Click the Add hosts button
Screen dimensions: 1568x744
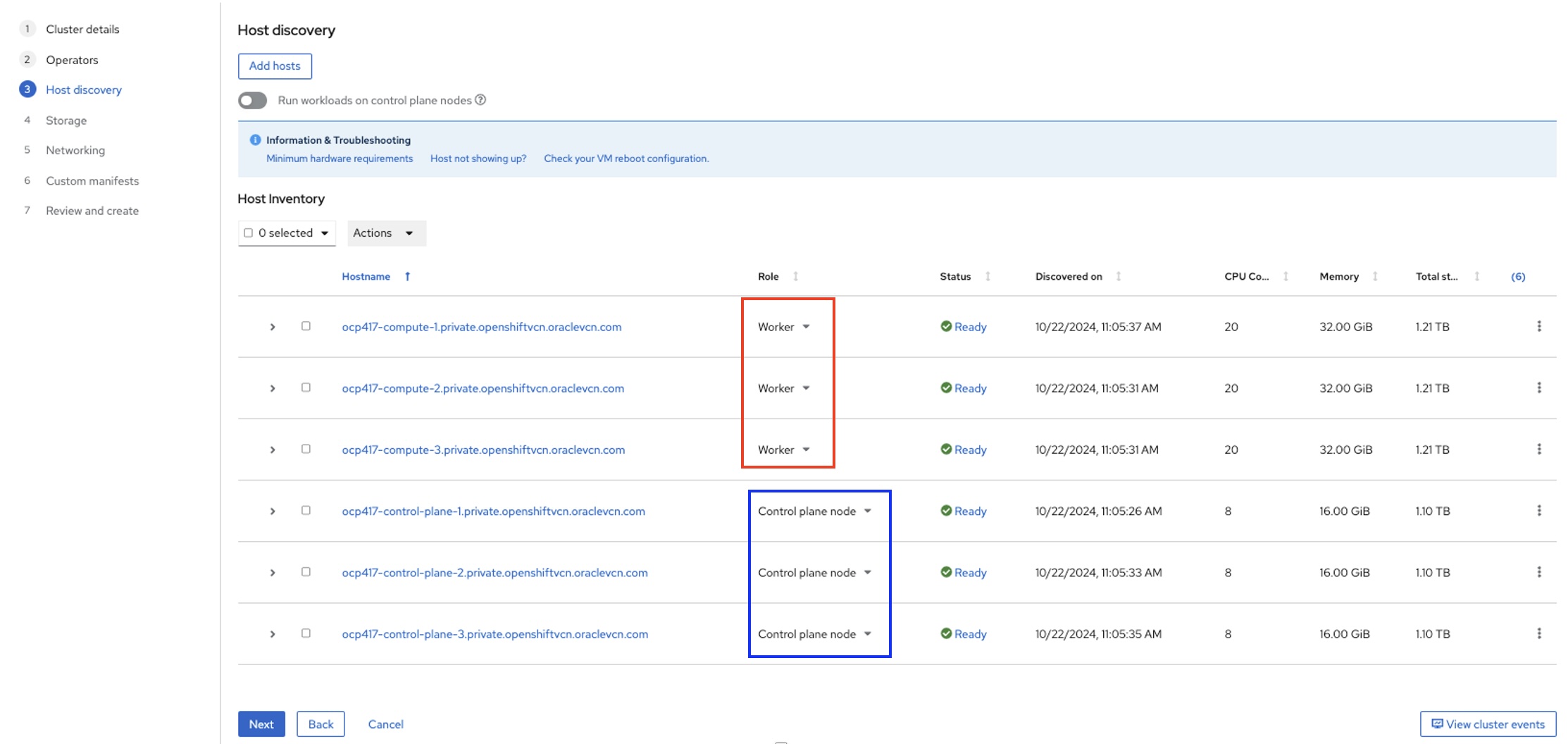click(275, 66)
